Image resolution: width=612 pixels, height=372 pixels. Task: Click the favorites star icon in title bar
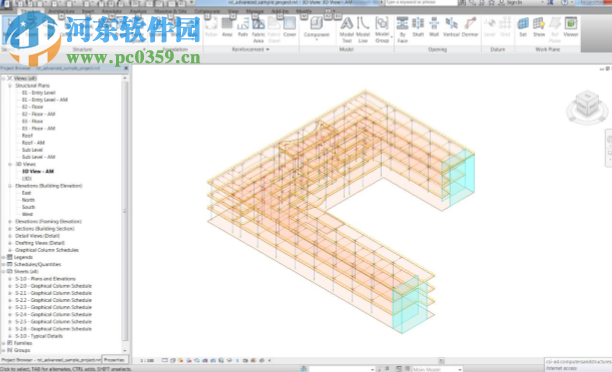pos(491,3)
